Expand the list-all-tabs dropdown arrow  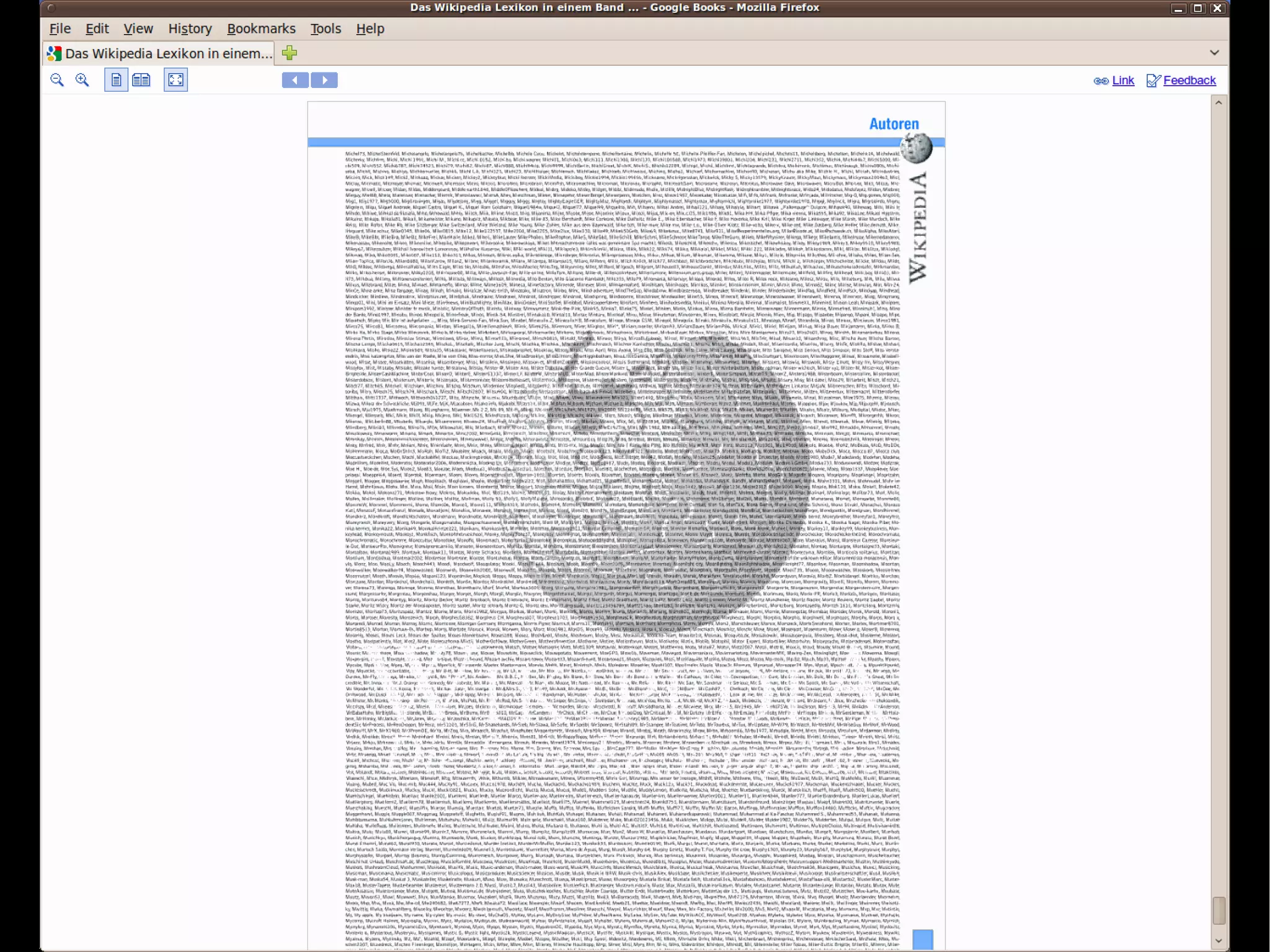point(1214,53)
